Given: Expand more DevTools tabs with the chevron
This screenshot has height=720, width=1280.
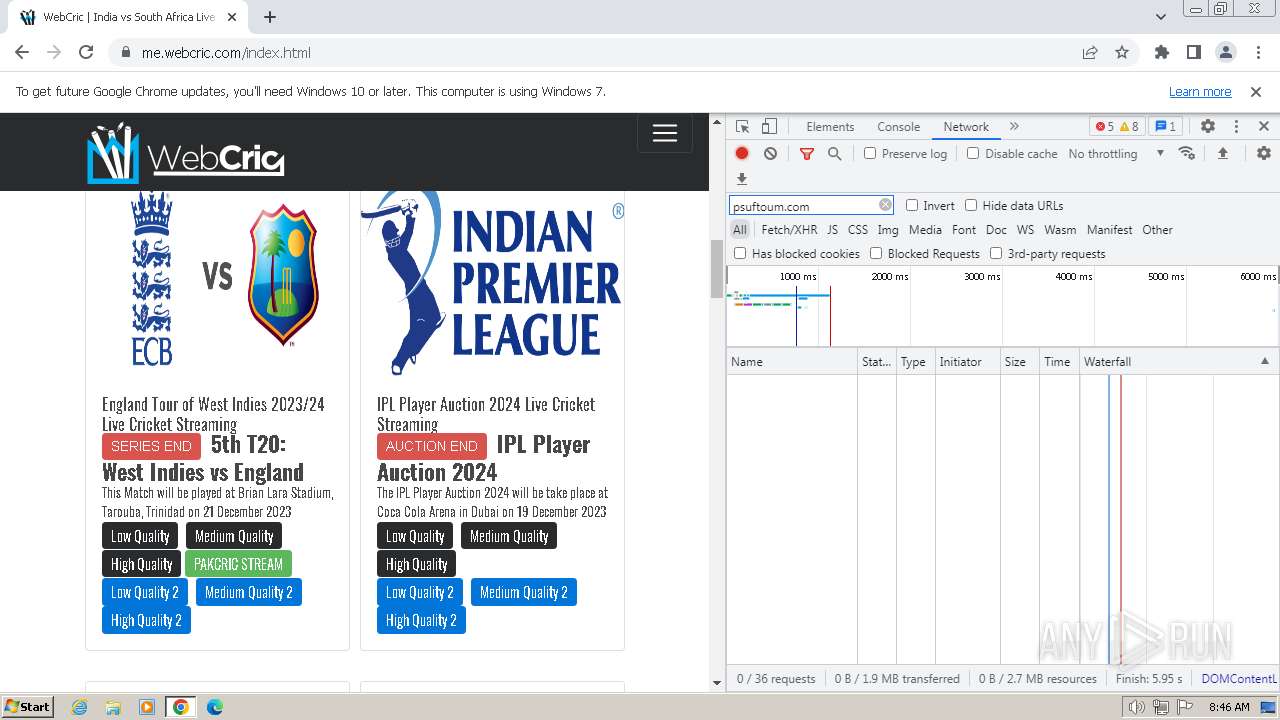Looking at the screenshot, I should (x=1014, y=127).
